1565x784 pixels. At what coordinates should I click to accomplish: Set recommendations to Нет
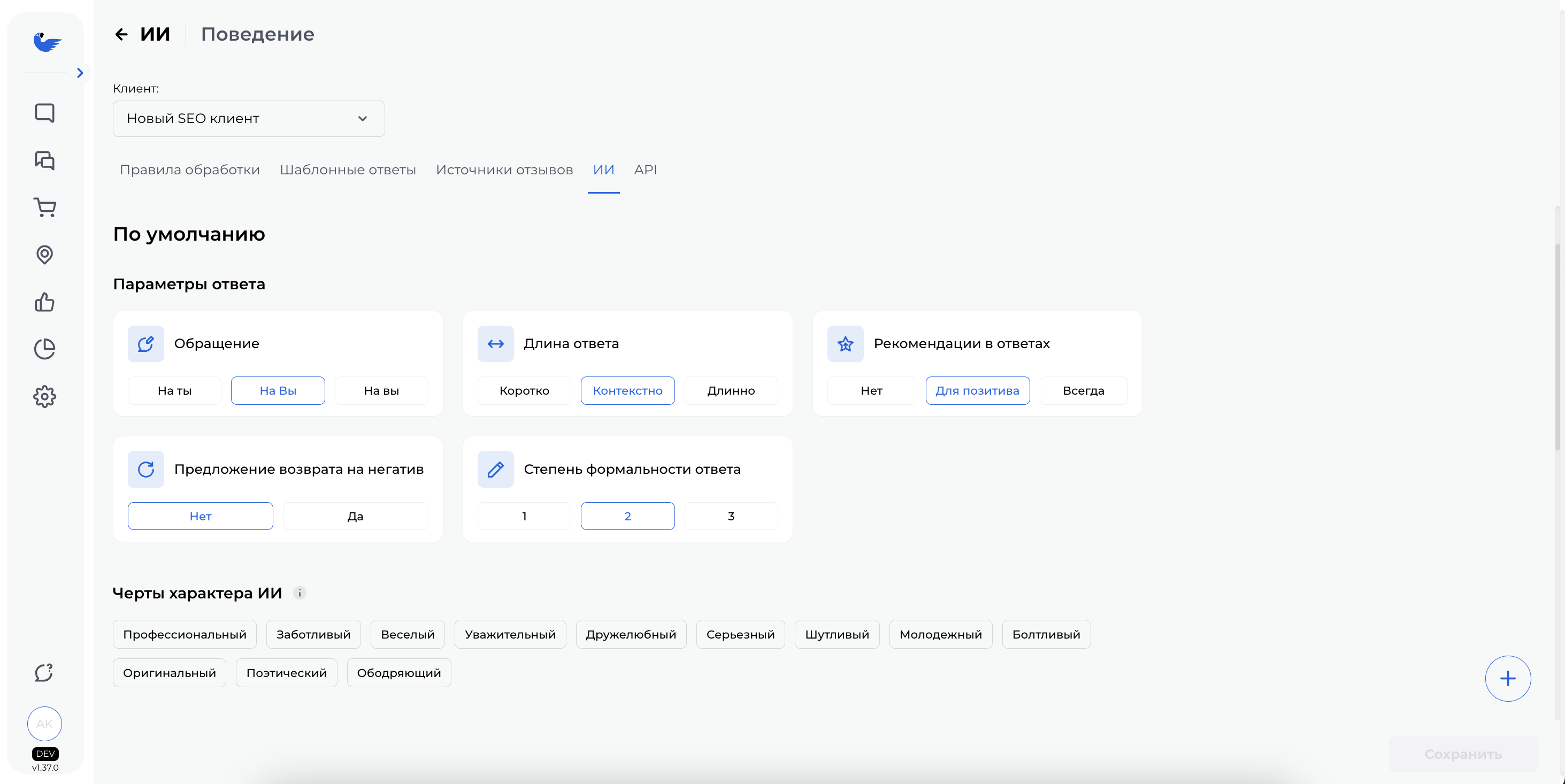[871, 391]
